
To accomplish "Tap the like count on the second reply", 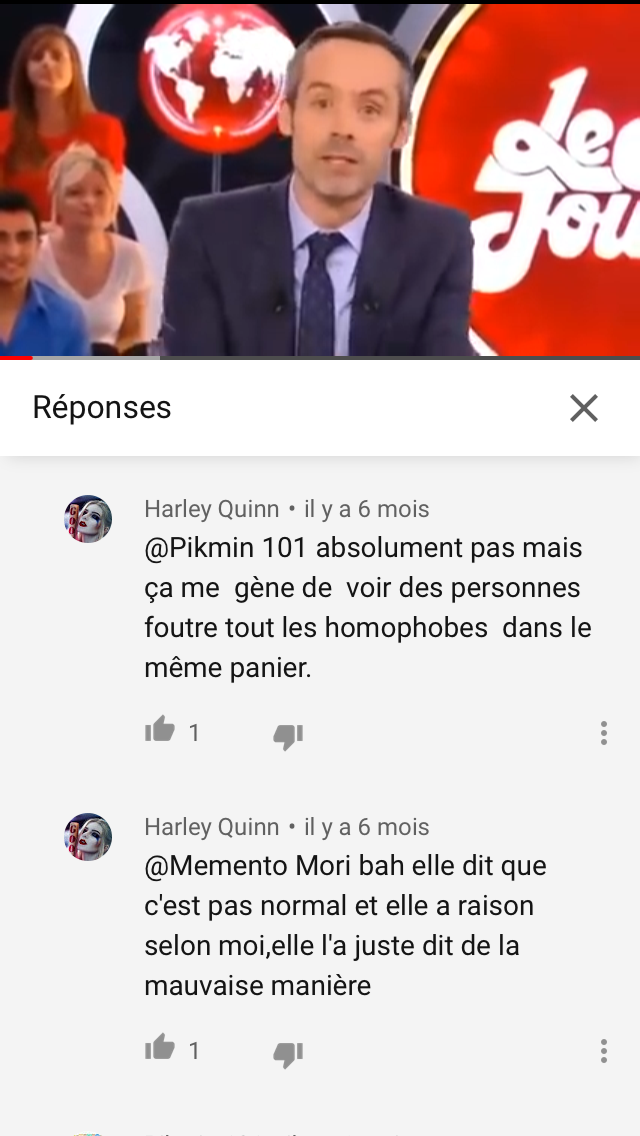I will (x=194, y=1051).
